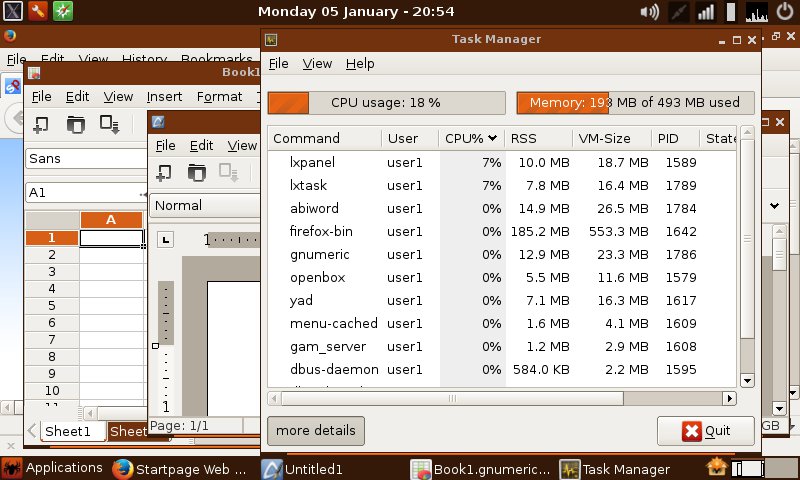Click the wrench tools icon in top panel
This screenshot has height=480, width=800.
coord(38,12)
